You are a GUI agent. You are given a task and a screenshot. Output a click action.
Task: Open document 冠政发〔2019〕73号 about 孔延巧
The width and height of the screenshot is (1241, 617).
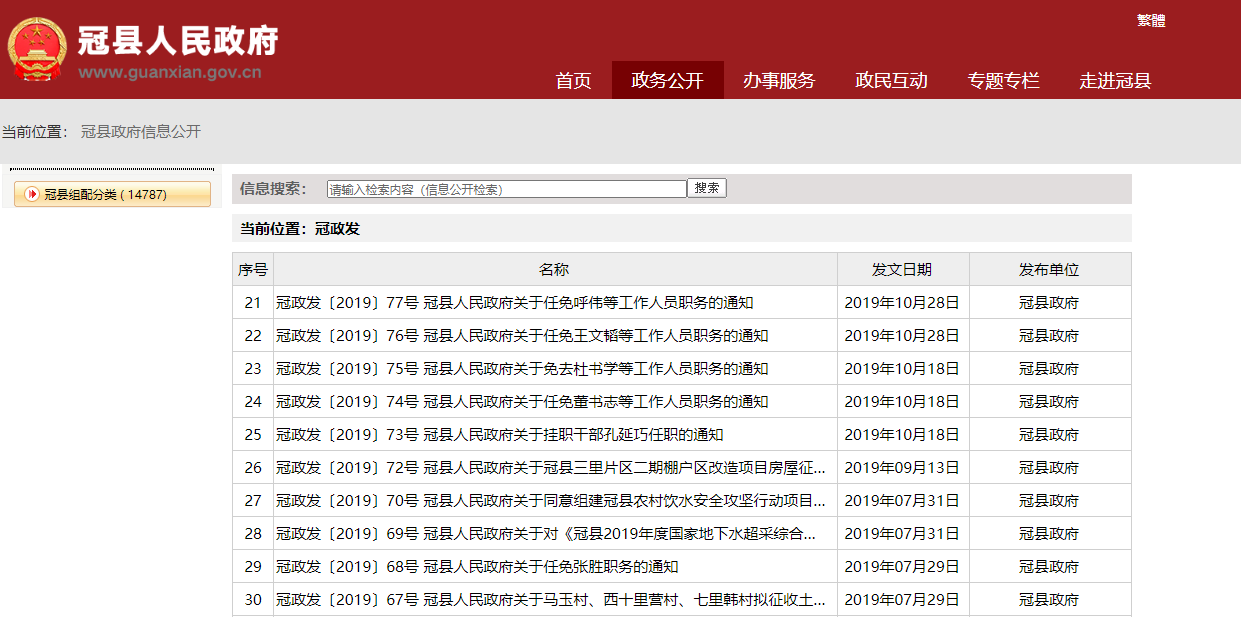point(499,434)
